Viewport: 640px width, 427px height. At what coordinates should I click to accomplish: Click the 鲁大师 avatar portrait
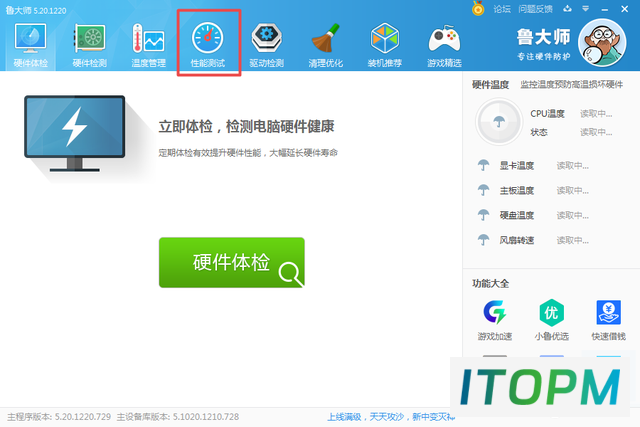point(602,43)
